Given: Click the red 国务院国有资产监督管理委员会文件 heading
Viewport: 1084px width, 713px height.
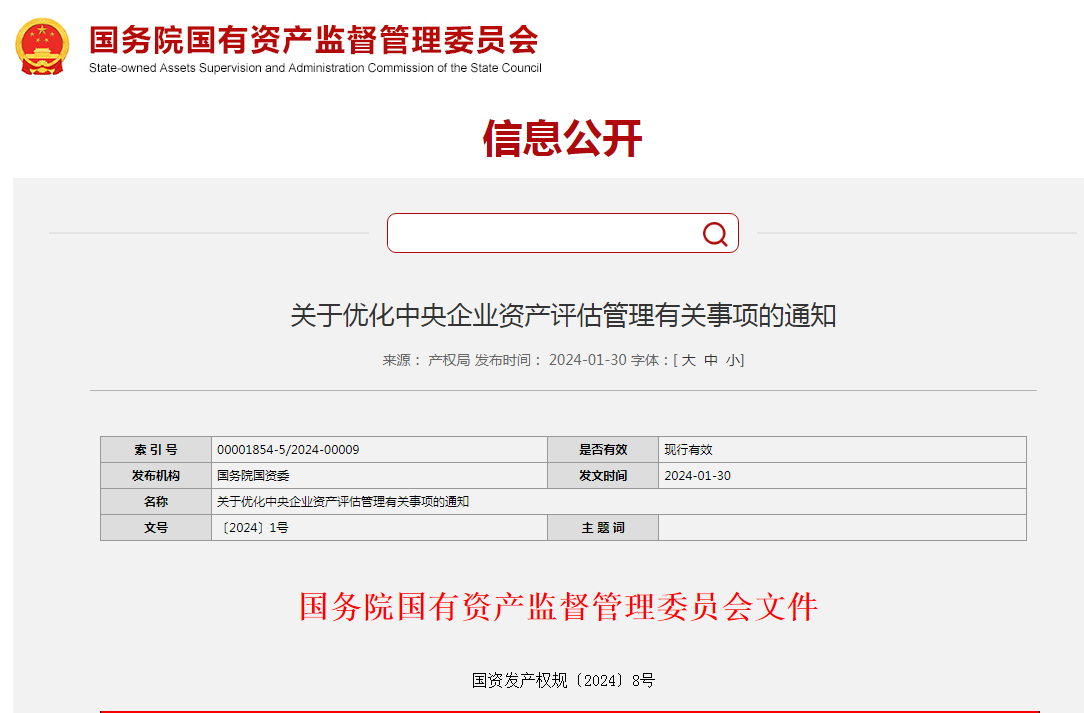Looking at the screenshot, I should (x=559, y=606).
